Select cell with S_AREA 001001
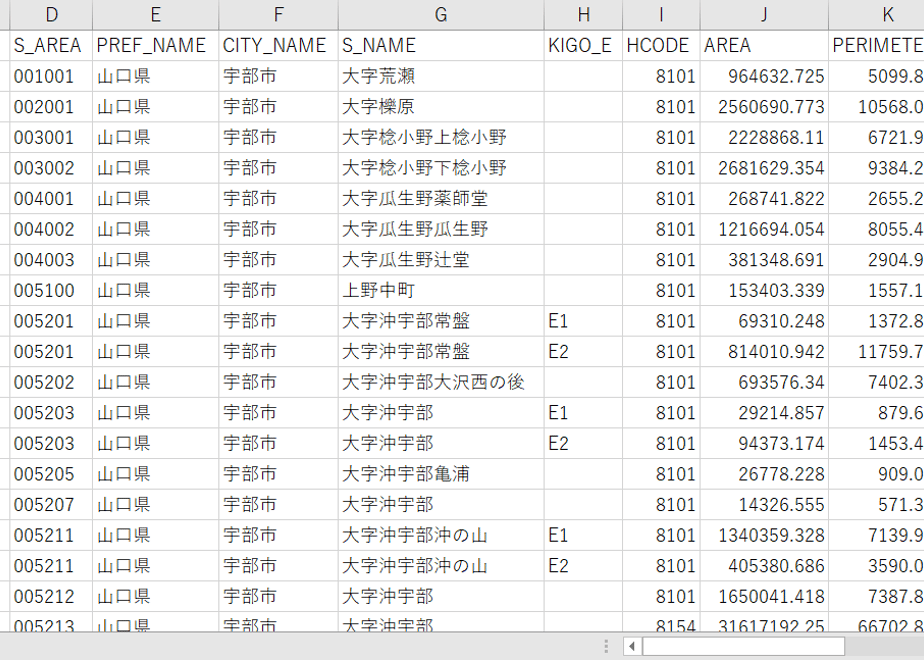924x660 pixels. [51, 76]
